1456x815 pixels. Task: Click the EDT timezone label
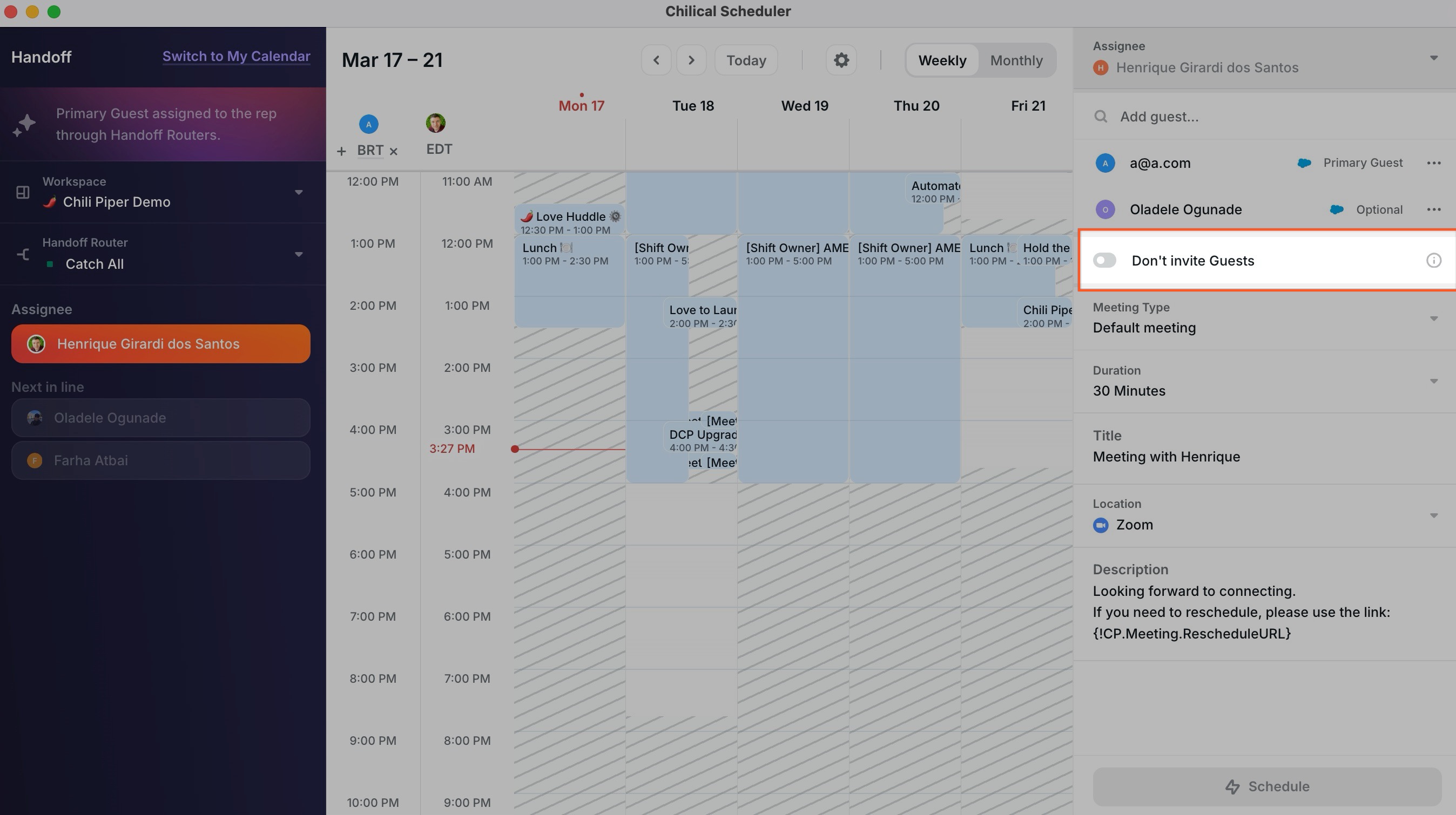tap(439, 149)
